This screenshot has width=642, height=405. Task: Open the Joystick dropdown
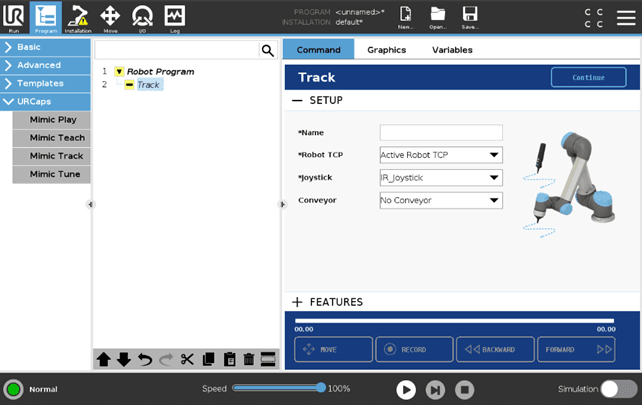point(441,178)
